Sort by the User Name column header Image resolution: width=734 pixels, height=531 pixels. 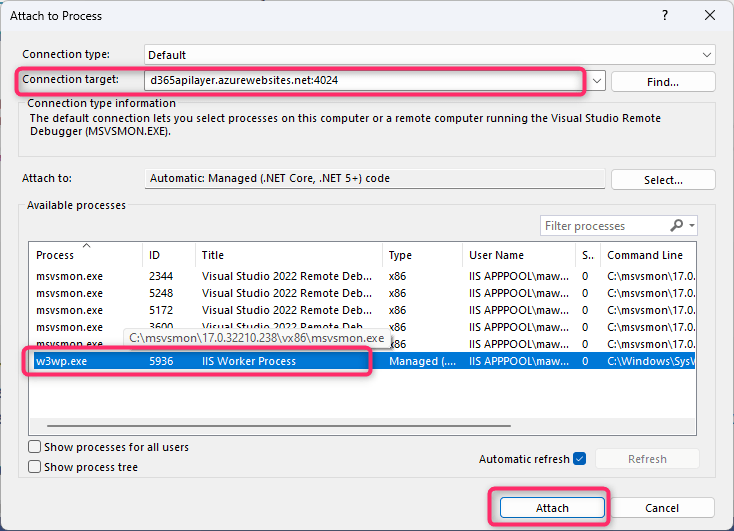[496, 255]
